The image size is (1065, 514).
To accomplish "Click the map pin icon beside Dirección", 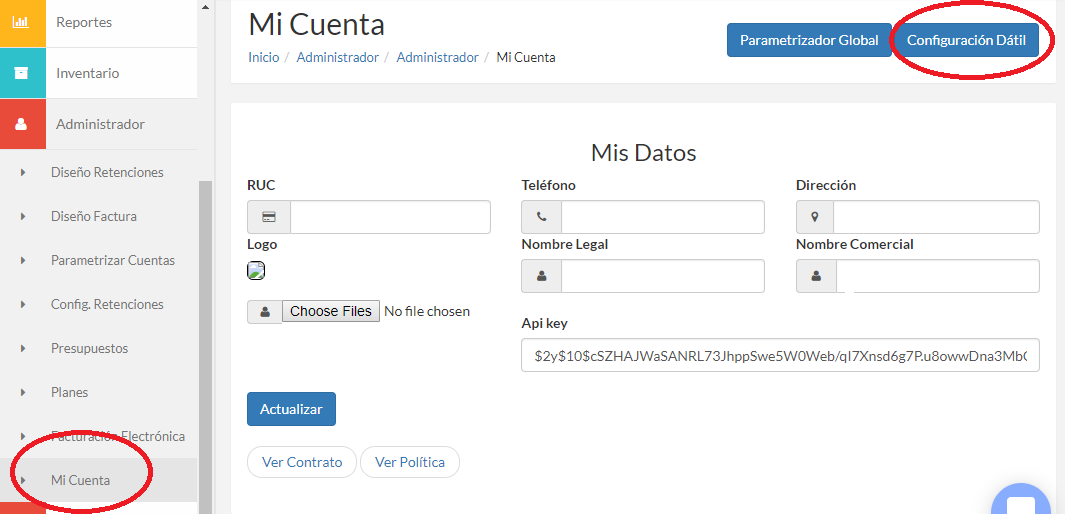I will click(x=815, y=217).
